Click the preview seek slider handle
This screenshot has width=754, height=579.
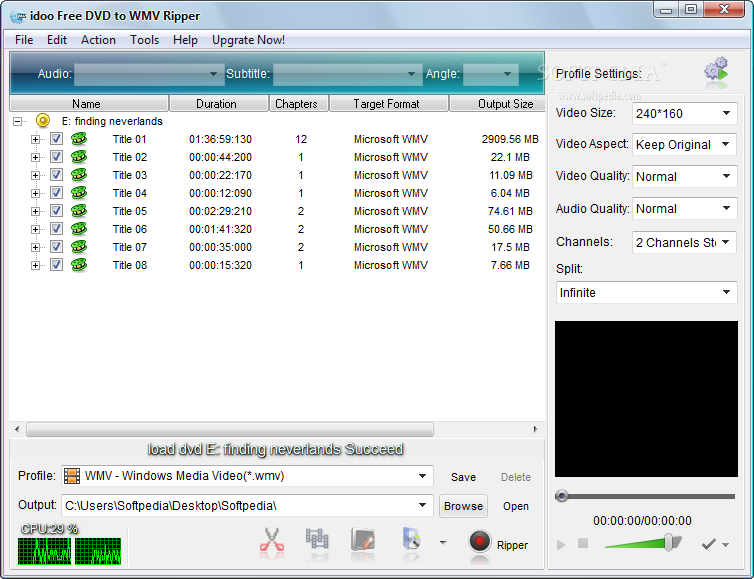[x=562, y=496]
